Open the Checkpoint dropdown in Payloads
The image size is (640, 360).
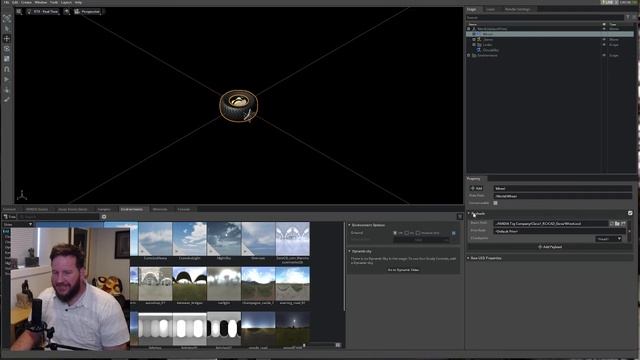tap(609, 239)
